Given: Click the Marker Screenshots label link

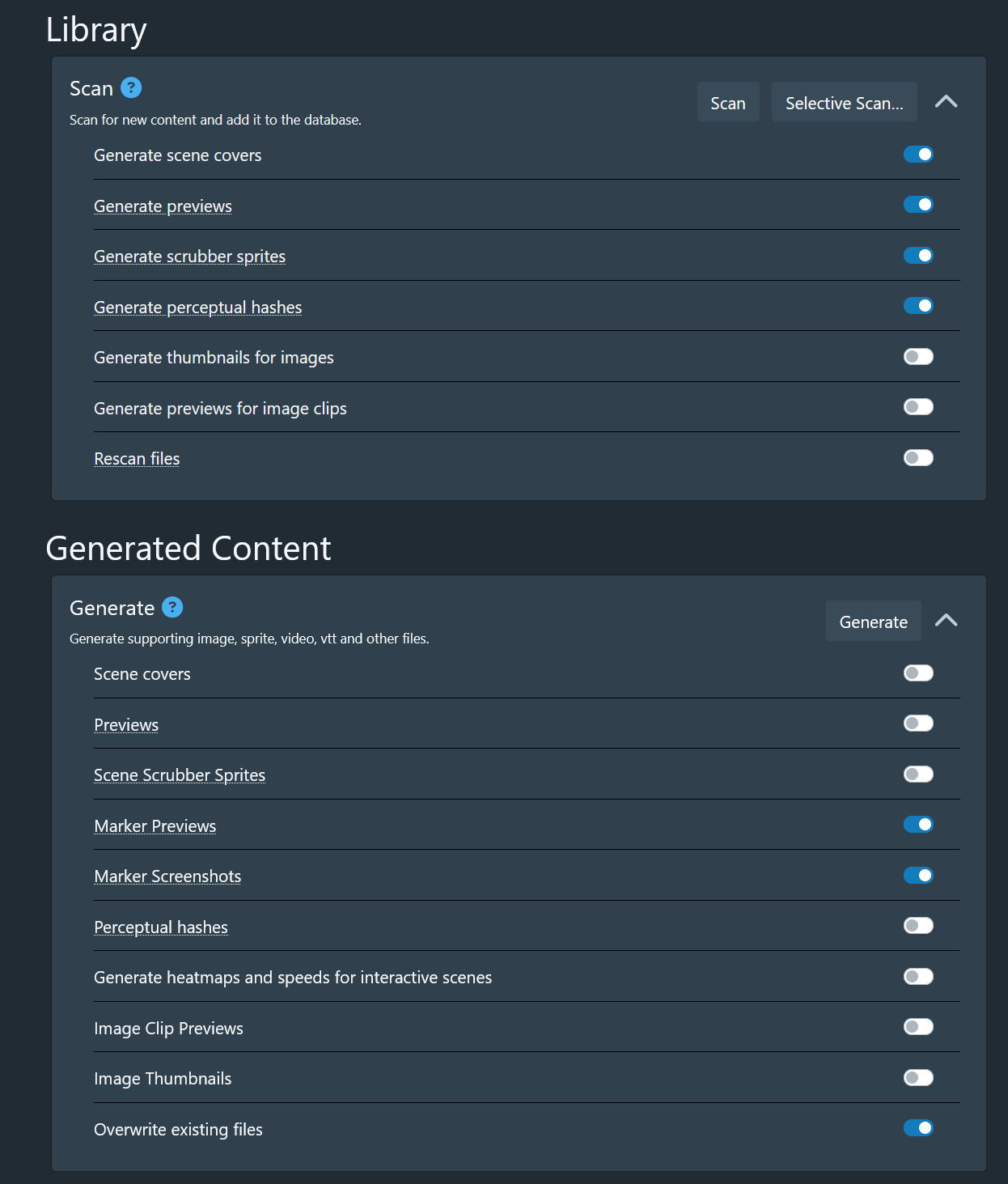Looking at the screenshot, I should 167,876.
